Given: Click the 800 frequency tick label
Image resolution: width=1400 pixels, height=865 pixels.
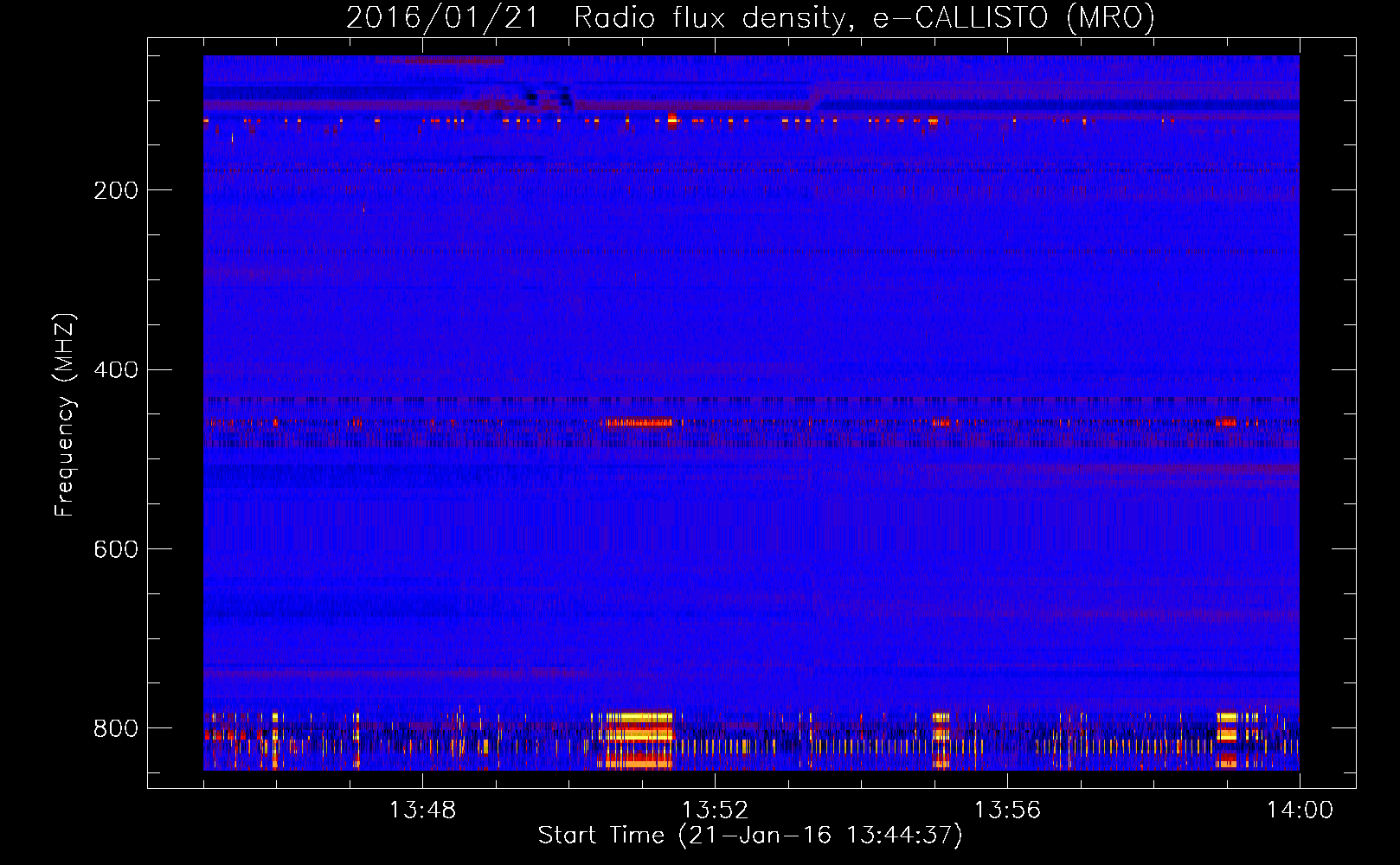Looking at the screenshot, I should pyautogui.click(x=116, y=728).
